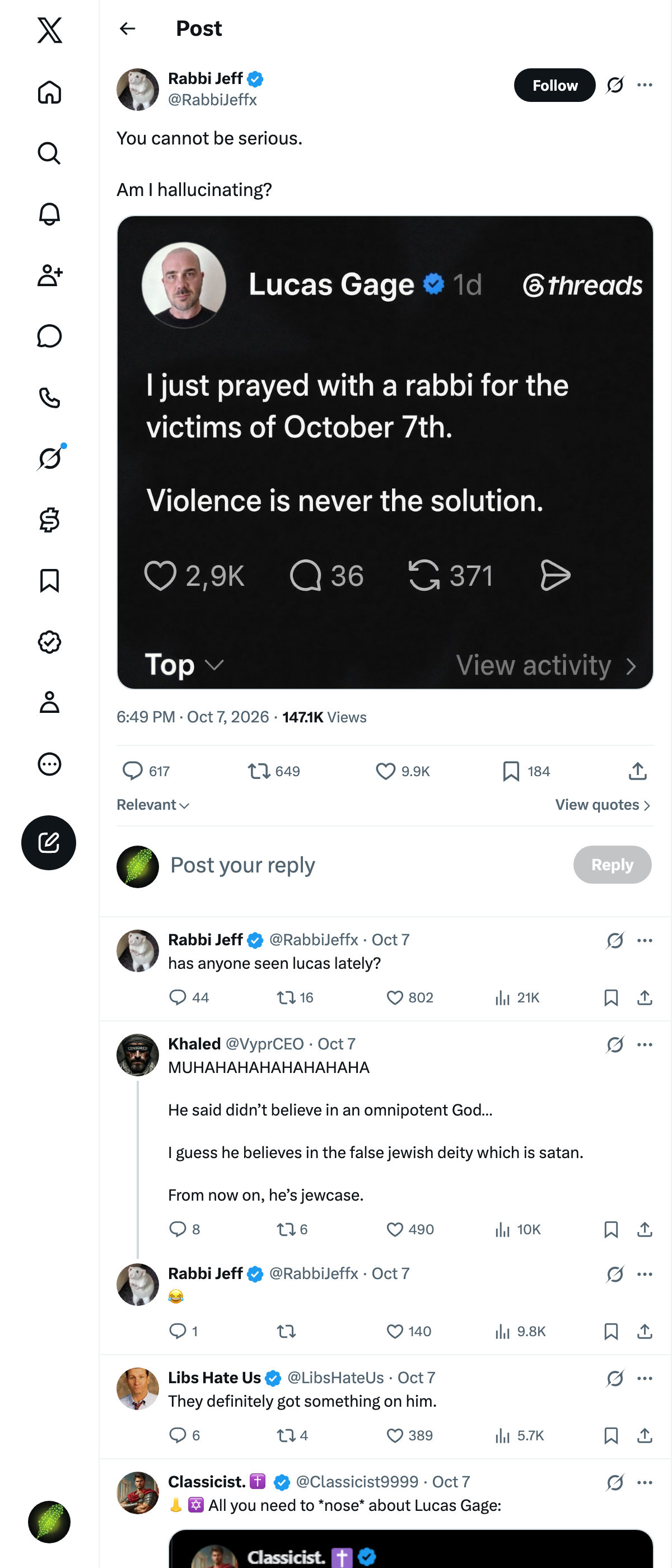Image resolution: width=672 pixels, height=1568 pixels.
Task: Open the X logo home link
Action: coord(49,30)
